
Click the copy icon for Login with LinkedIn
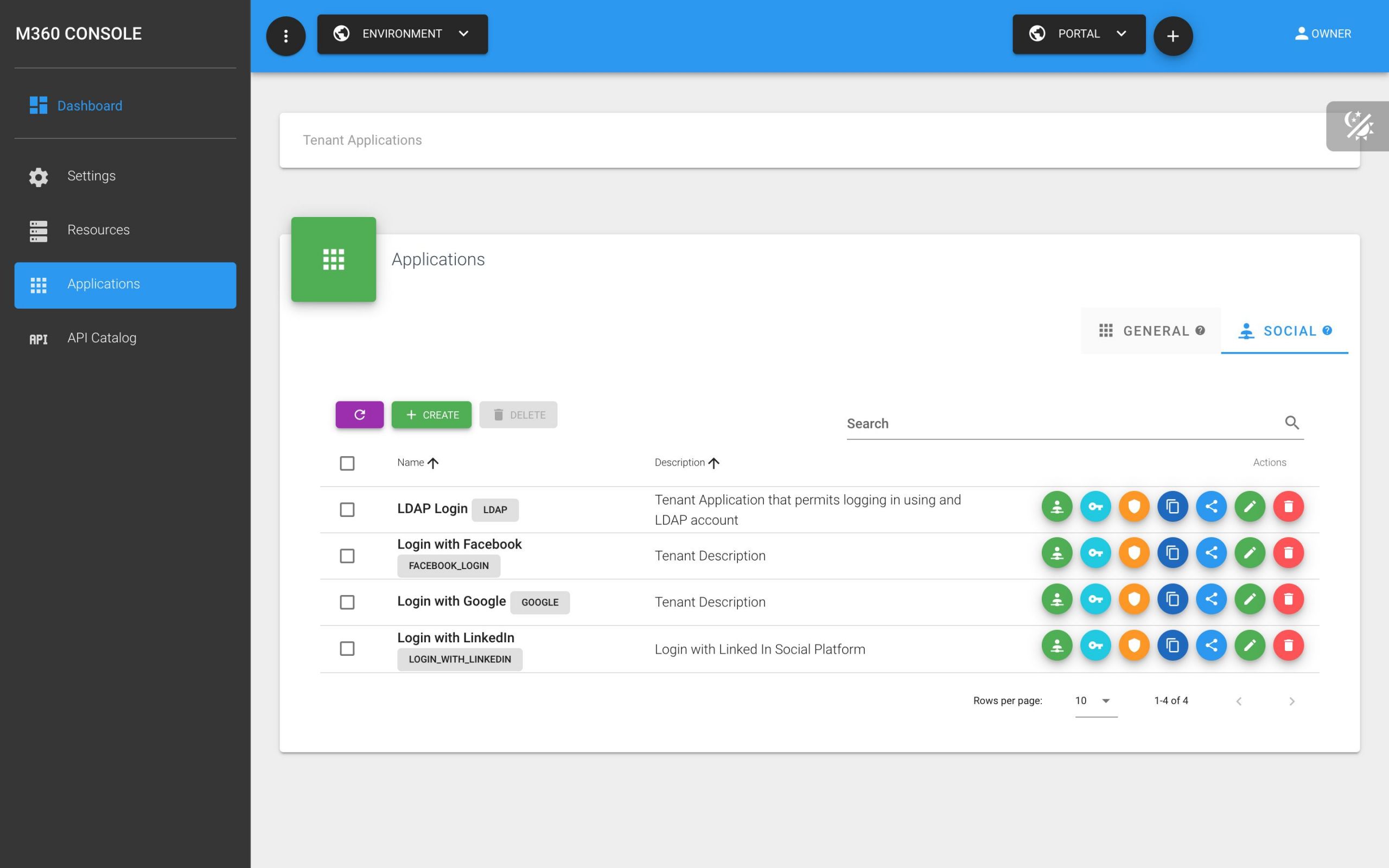tap(1172, 645)
